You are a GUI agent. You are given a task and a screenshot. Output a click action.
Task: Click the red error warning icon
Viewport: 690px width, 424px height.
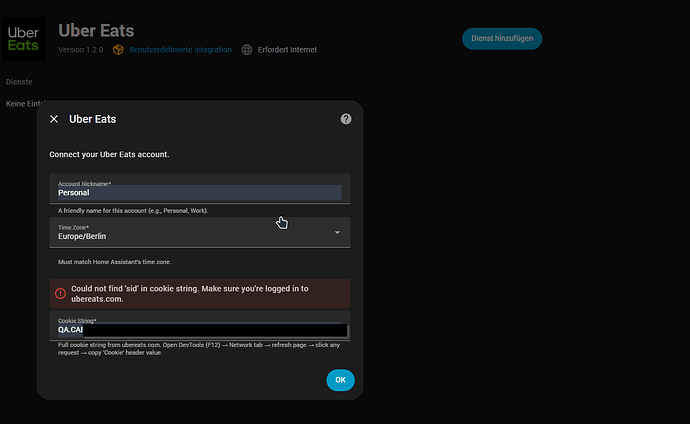tap(60, 293)
